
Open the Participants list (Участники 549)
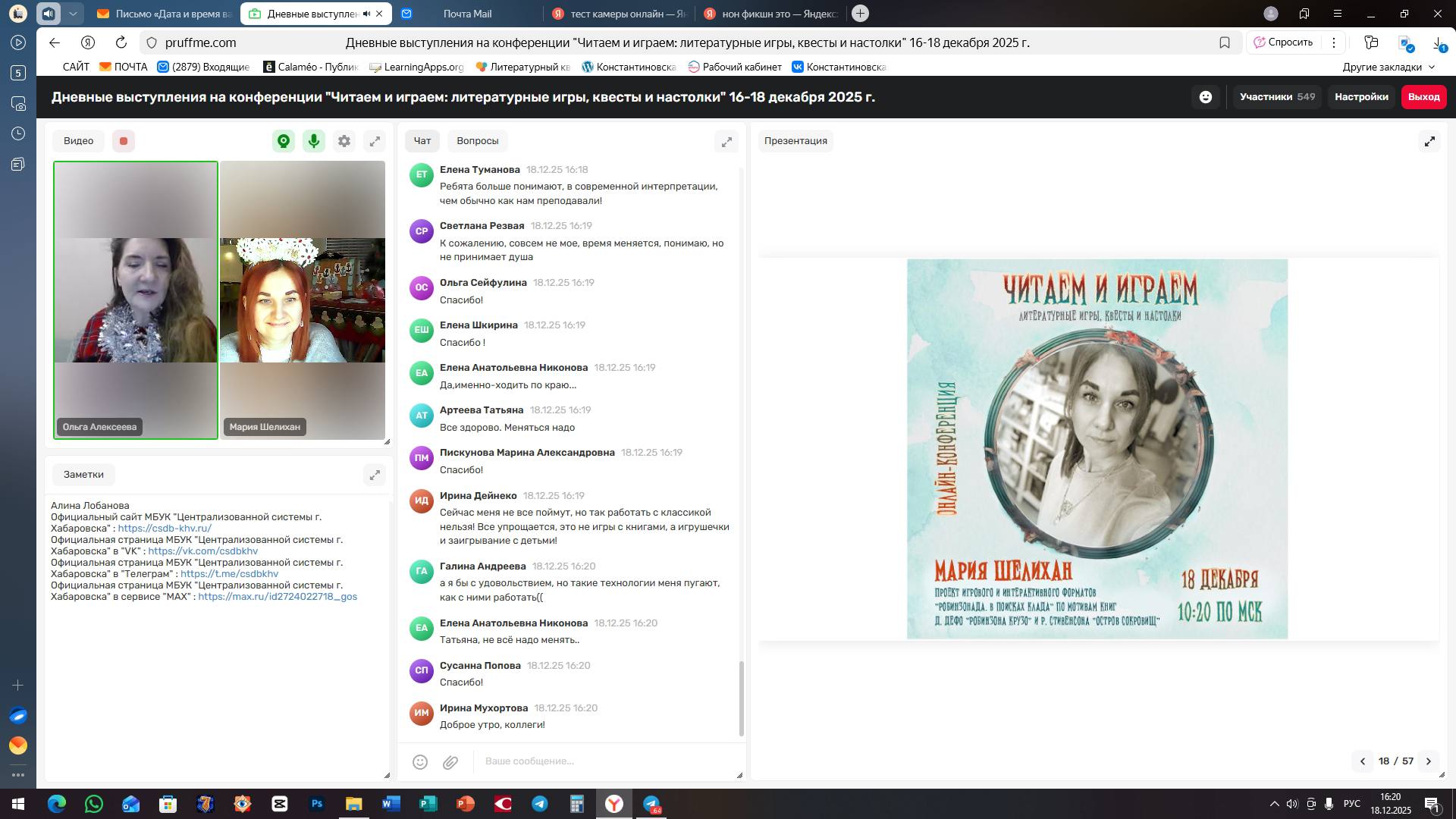pyautogui.click(x=1276, y=97)
